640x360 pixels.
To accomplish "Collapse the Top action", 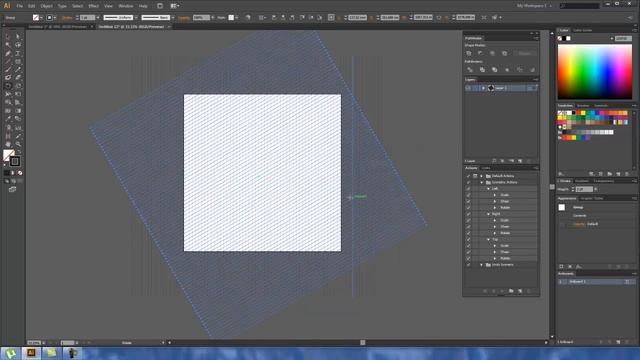I will 489,240.
